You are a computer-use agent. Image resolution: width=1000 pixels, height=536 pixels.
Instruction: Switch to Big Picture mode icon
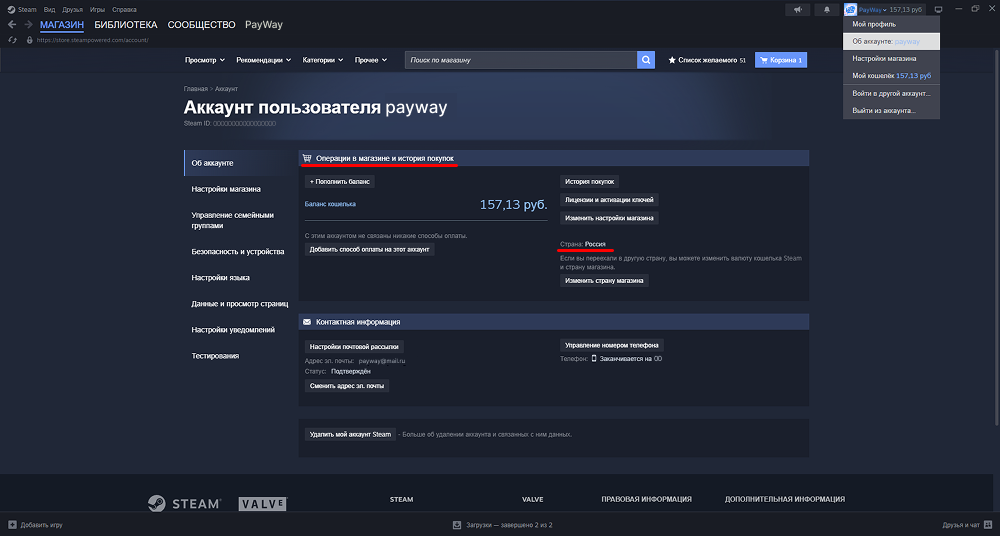pos(938,10)
